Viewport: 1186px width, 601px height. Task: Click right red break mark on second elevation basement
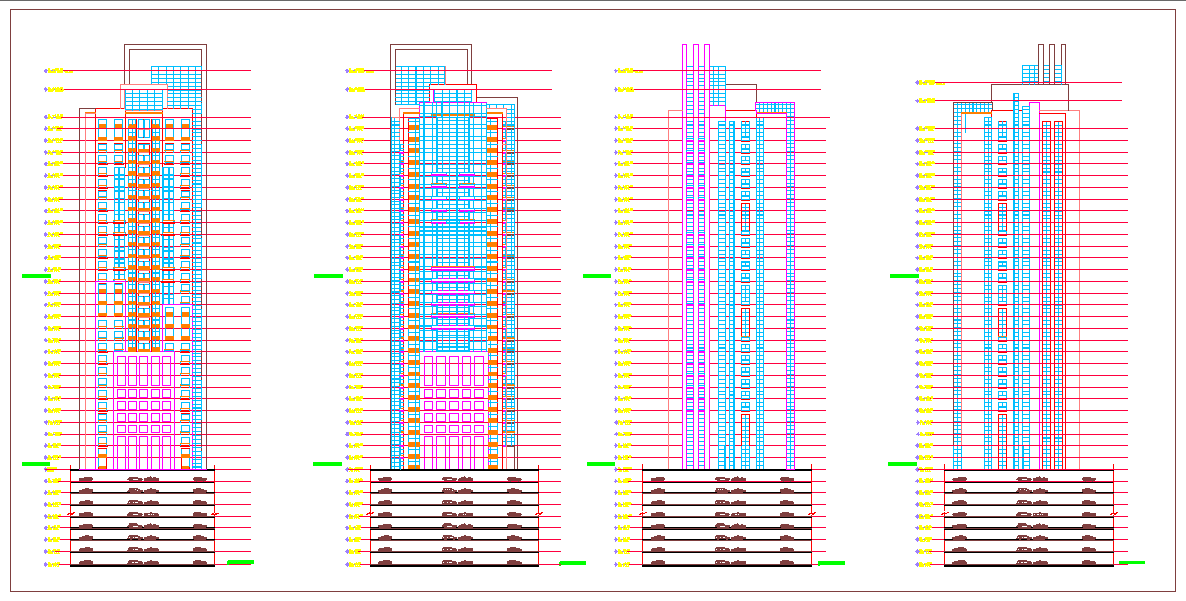click(539, 514)
